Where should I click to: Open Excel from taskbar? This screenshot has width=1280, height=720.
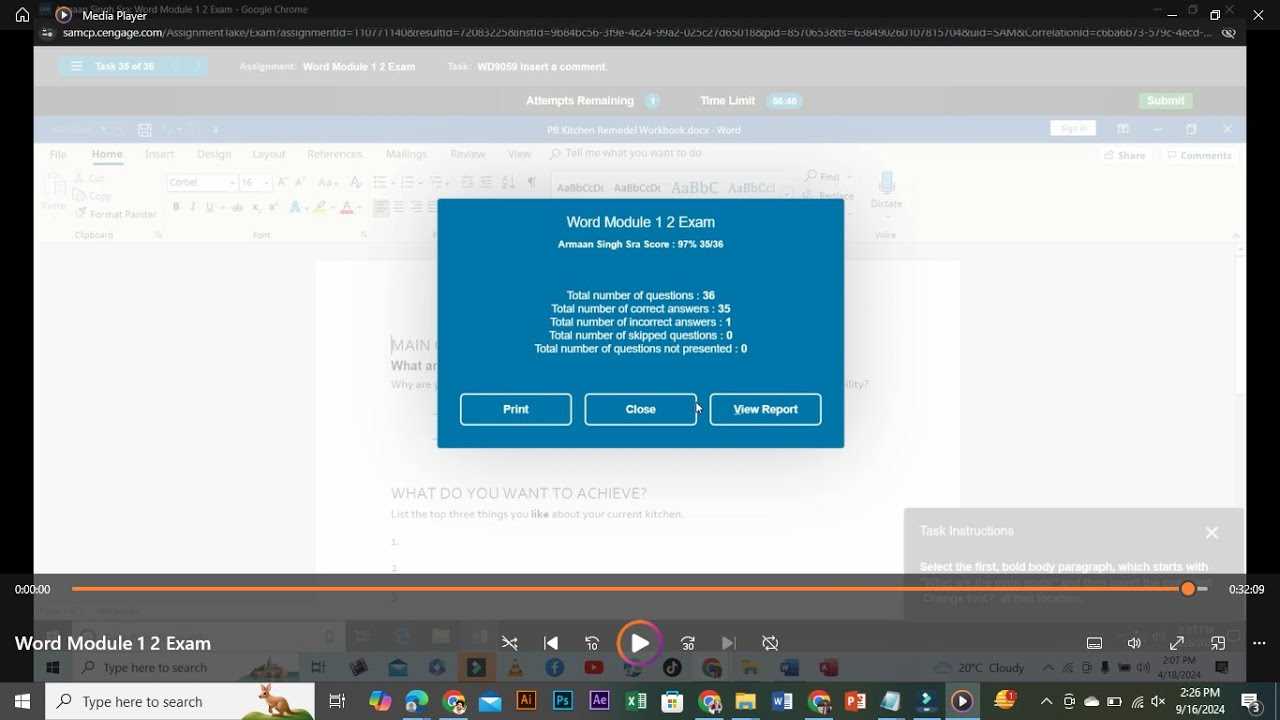636,701
